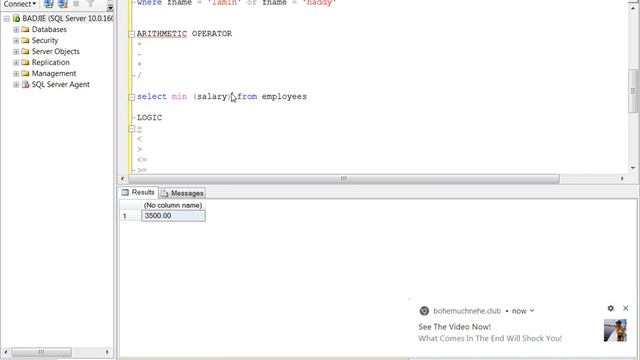Expand the Replication folder
This screenshot has width=640, height=360.
(x=16, y=63)
